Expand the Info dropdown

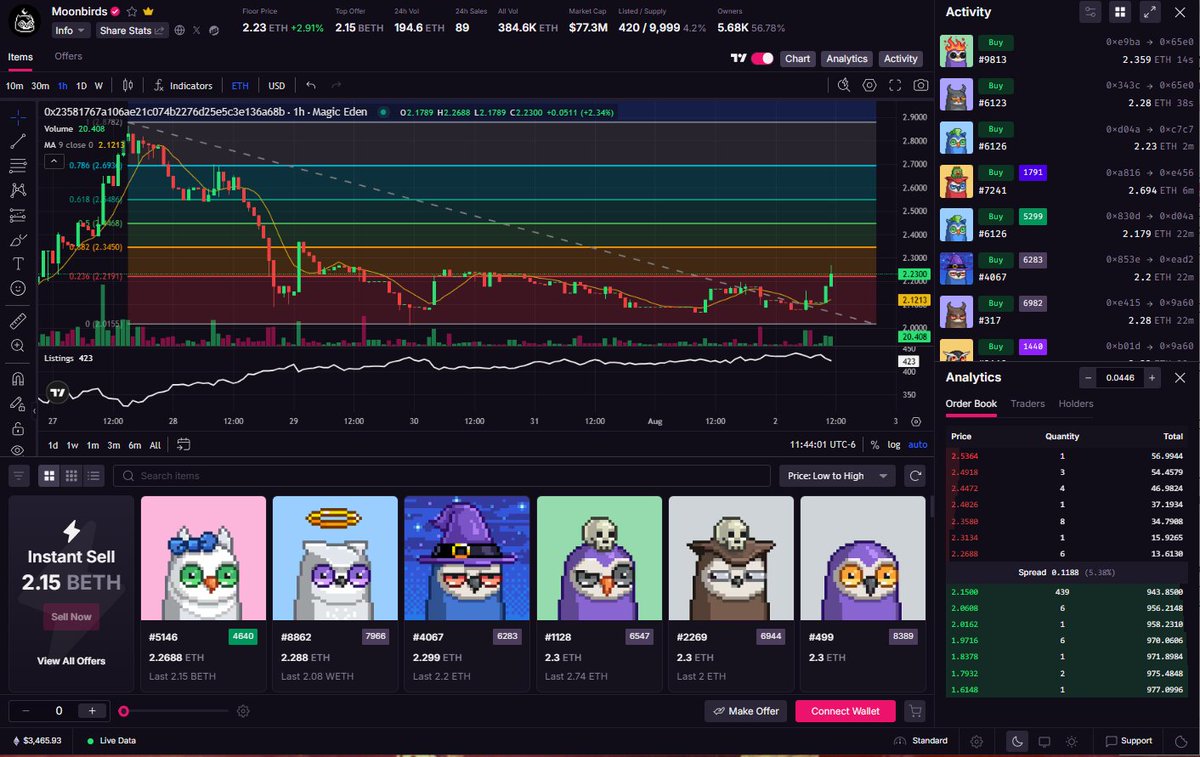click(71, 31)
